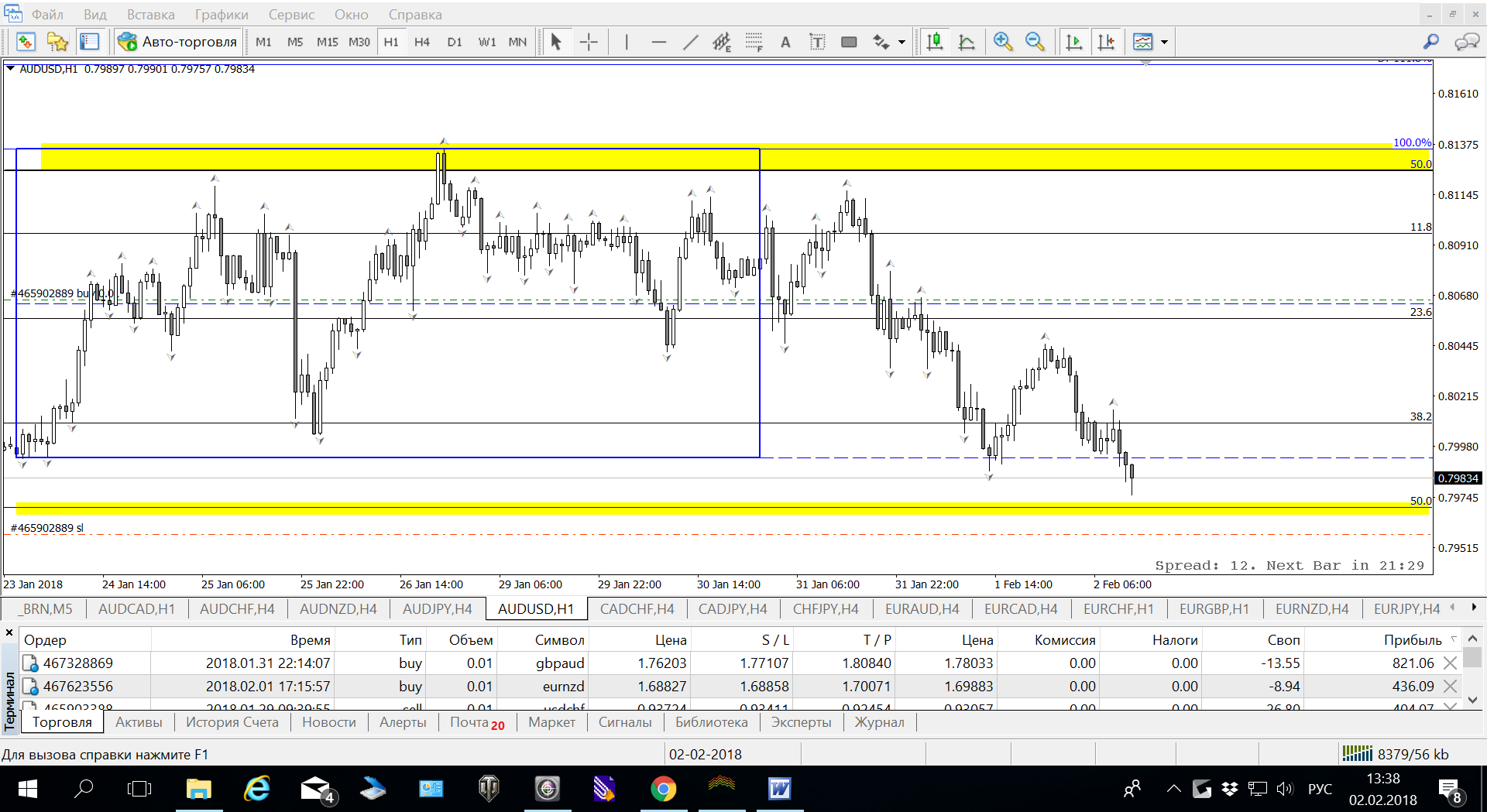This screenshot has width=1487, height=812.
Task: Switch chart to line mode
Action: (967, 42)
